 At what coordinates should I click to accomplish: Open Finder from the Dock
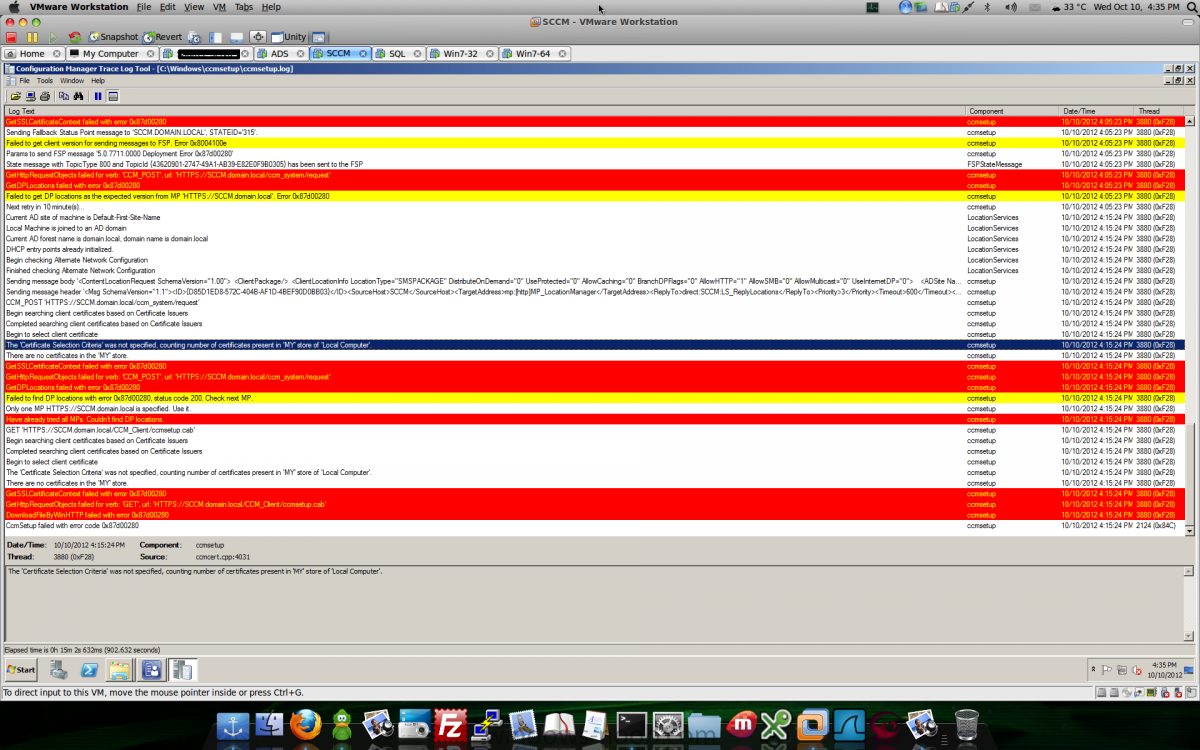pyautogui.click(x=269, y=724)
